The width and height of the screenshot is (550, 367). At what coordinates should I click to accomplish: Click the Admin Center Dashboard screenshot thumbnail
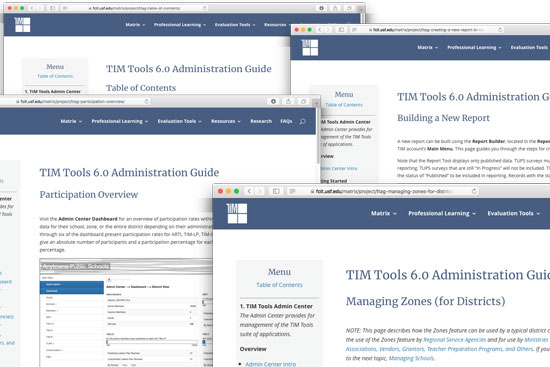(x=126, y=313)
